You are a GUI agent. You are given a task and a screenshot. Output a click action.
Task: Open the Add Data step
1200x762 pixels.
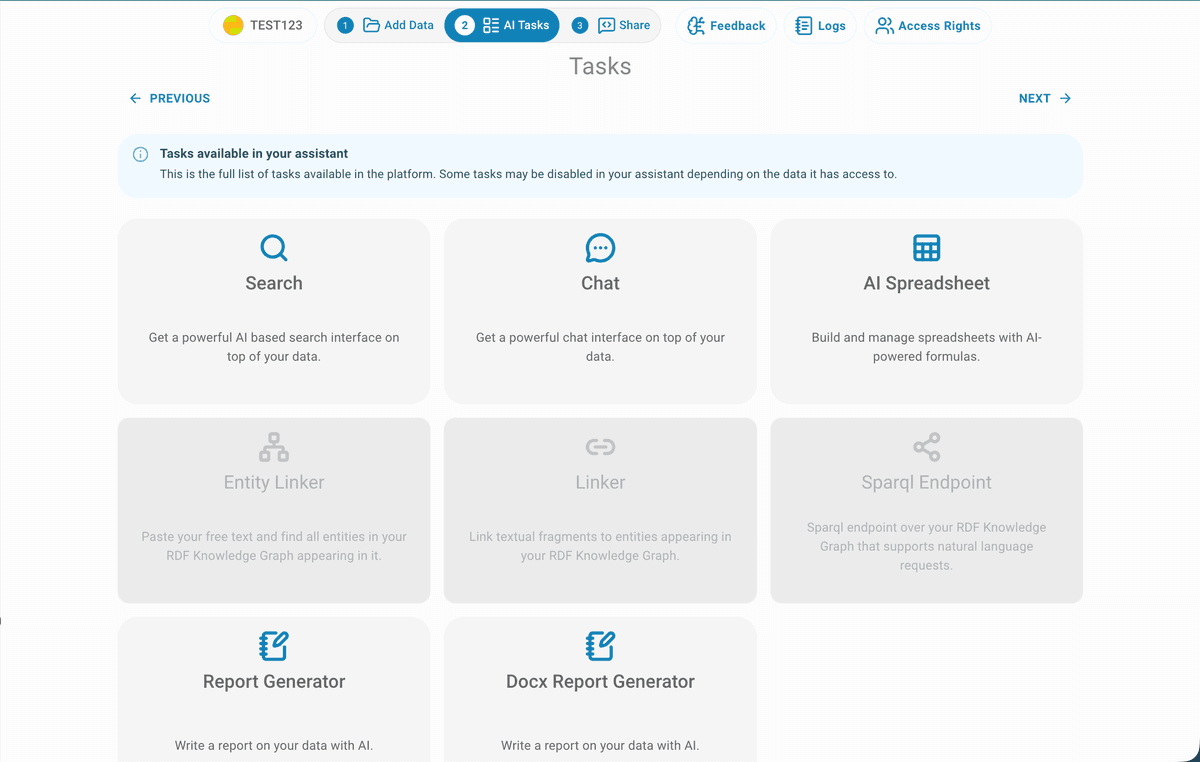386,25
